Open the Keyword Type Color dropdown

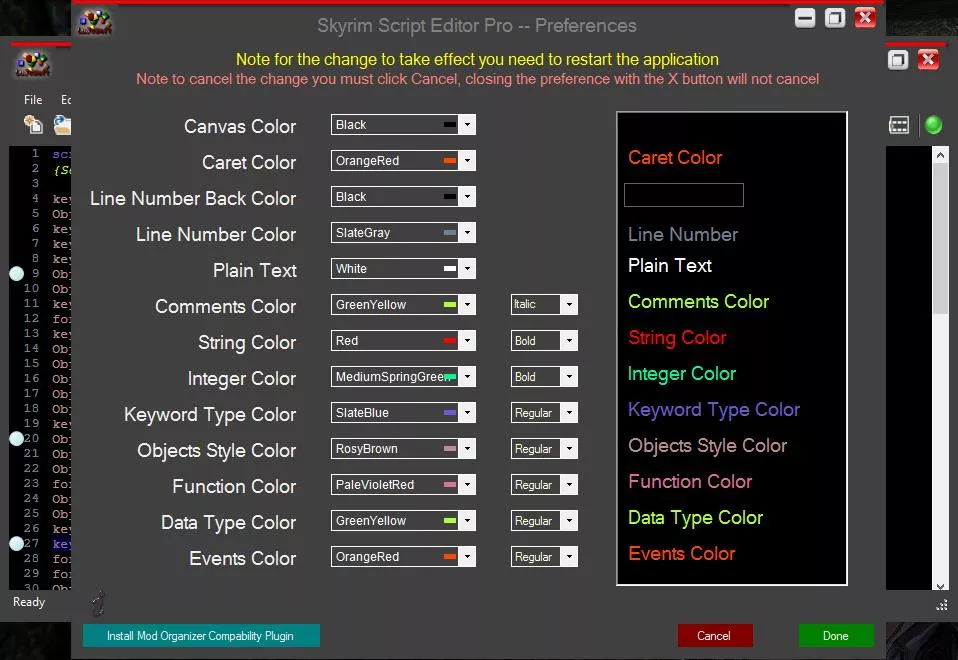(x=467, y=412)
